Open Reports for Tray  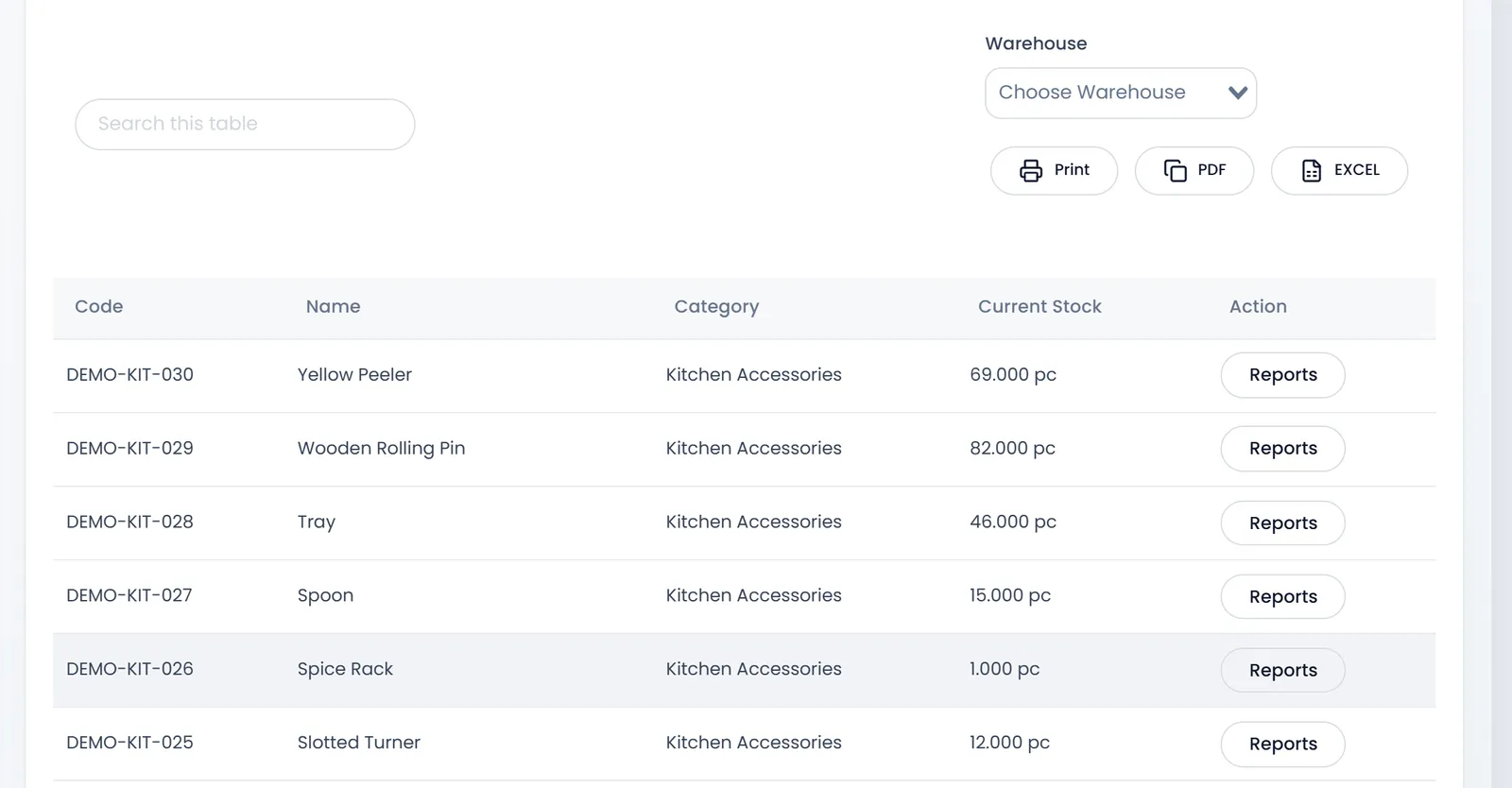click(1282, 523)
